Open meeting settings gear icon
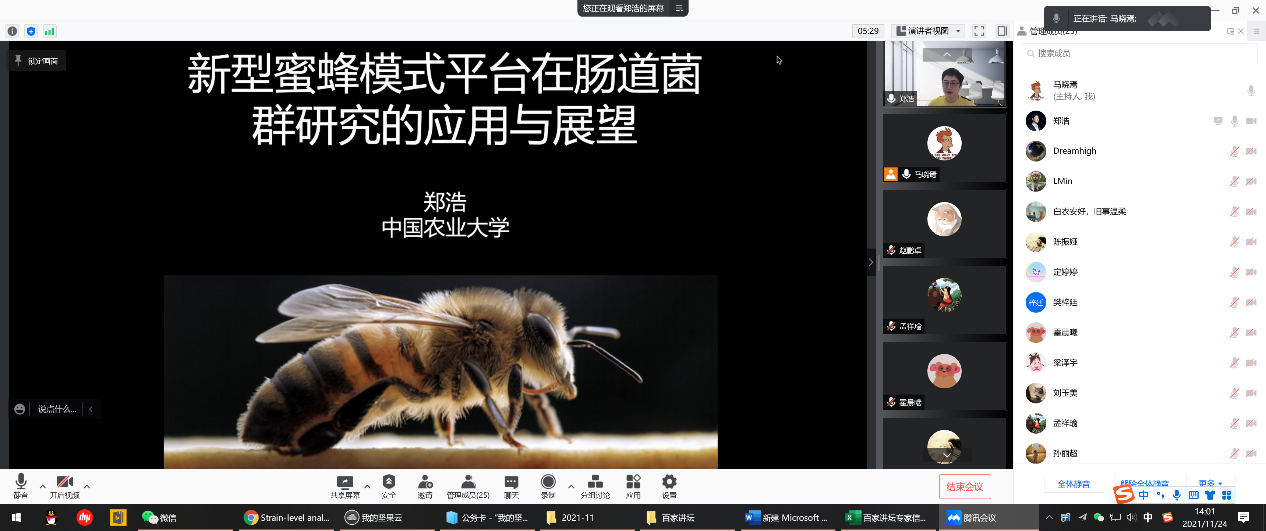This screenshot has height=531, width=1266. [669, 483]
